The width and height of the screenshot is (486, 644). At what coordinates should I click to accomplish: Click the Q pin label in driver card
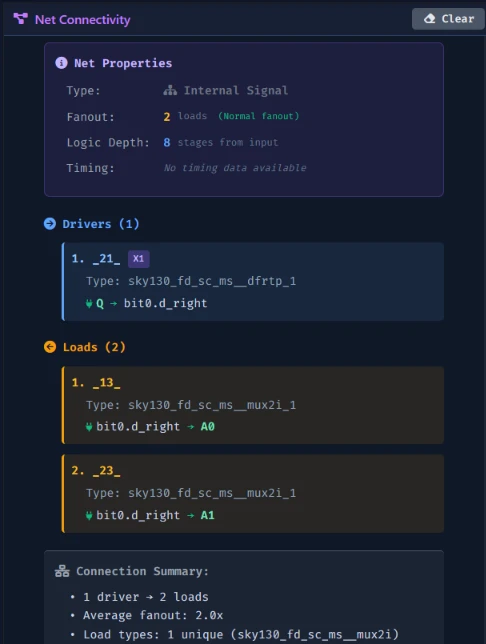point(100,304)
